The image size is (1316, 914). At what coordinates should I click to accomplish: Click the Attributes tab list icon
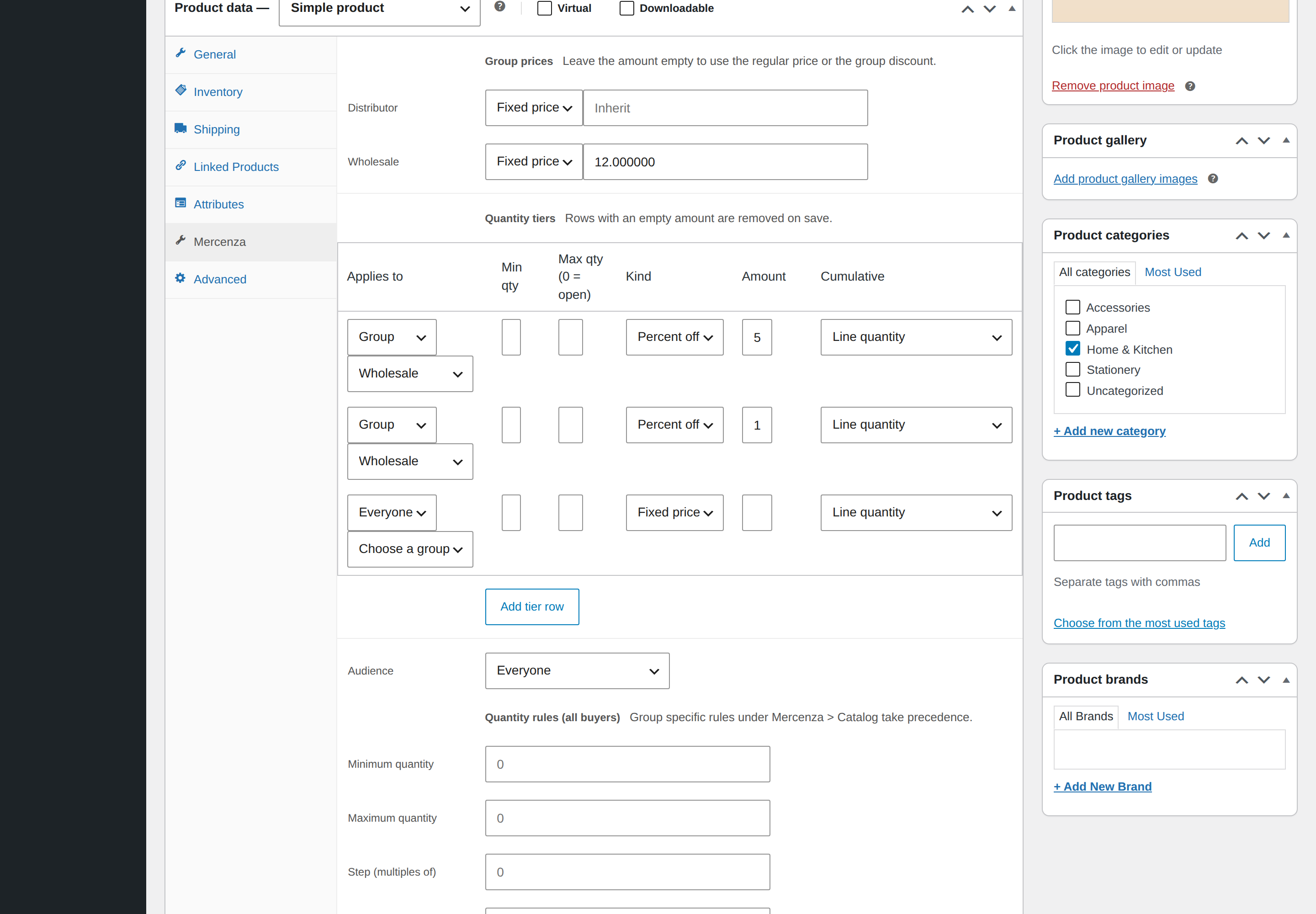coord(180,203)
